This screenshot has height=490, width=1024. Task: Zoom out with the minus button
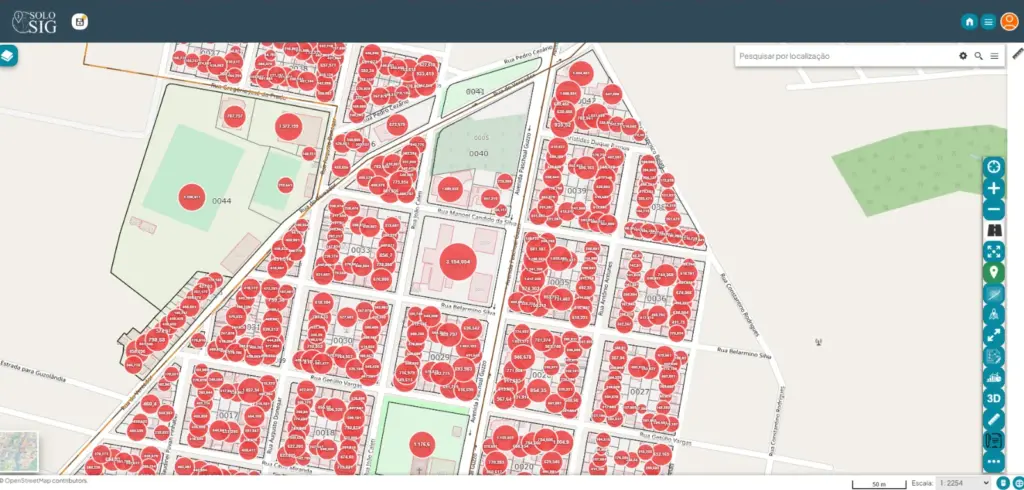(993, 209)
